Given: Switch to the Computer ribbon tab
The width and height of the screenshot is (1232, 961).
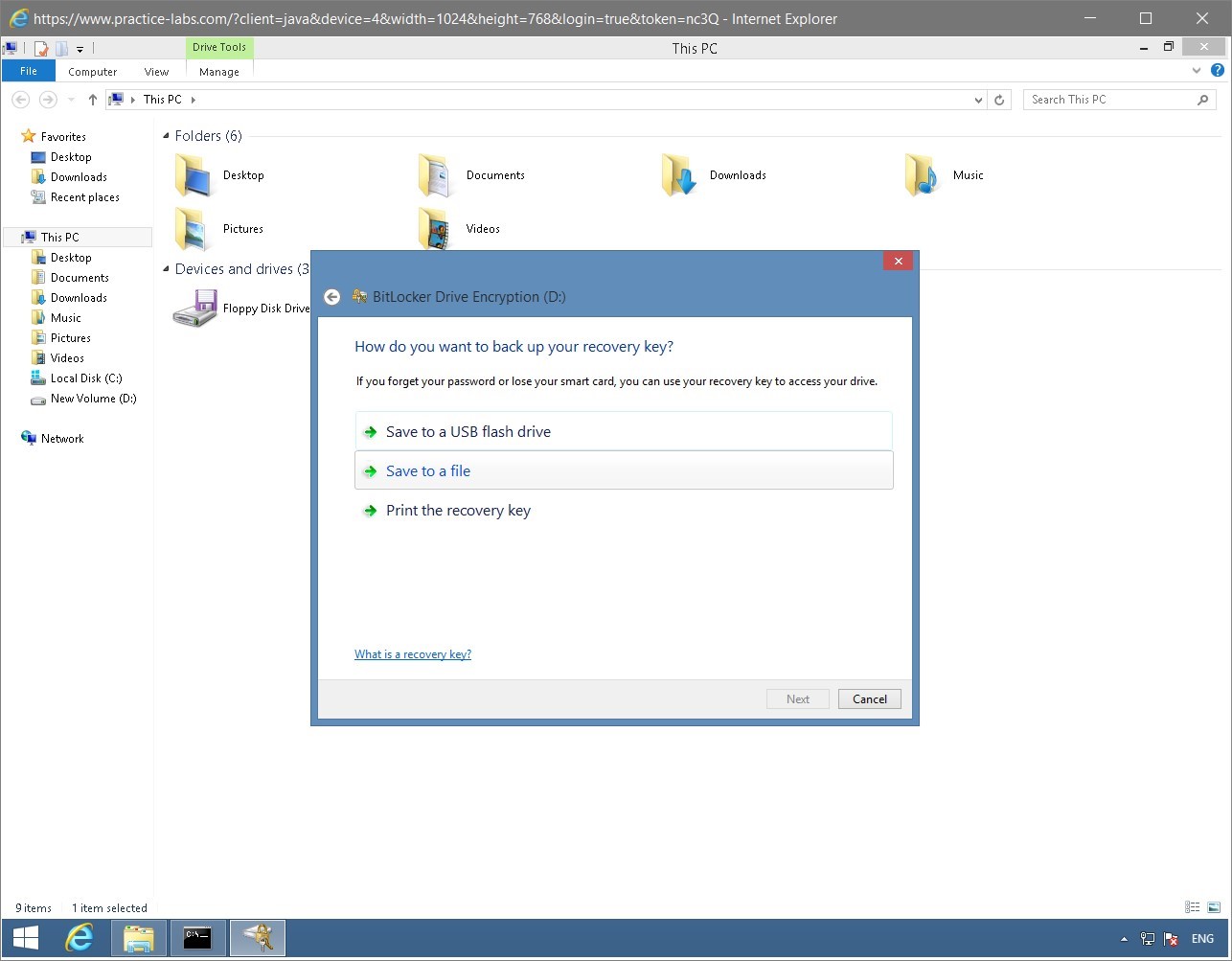Looking at the screenshot, I should click(x=92, y=71).
